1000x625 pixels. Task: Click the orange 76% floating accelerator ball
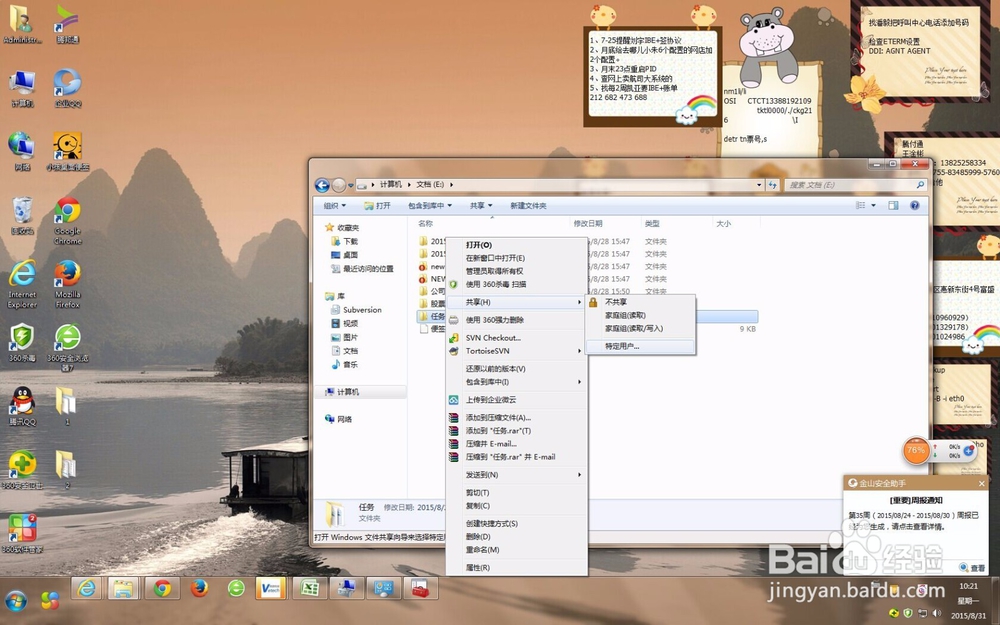pos(916,450)
